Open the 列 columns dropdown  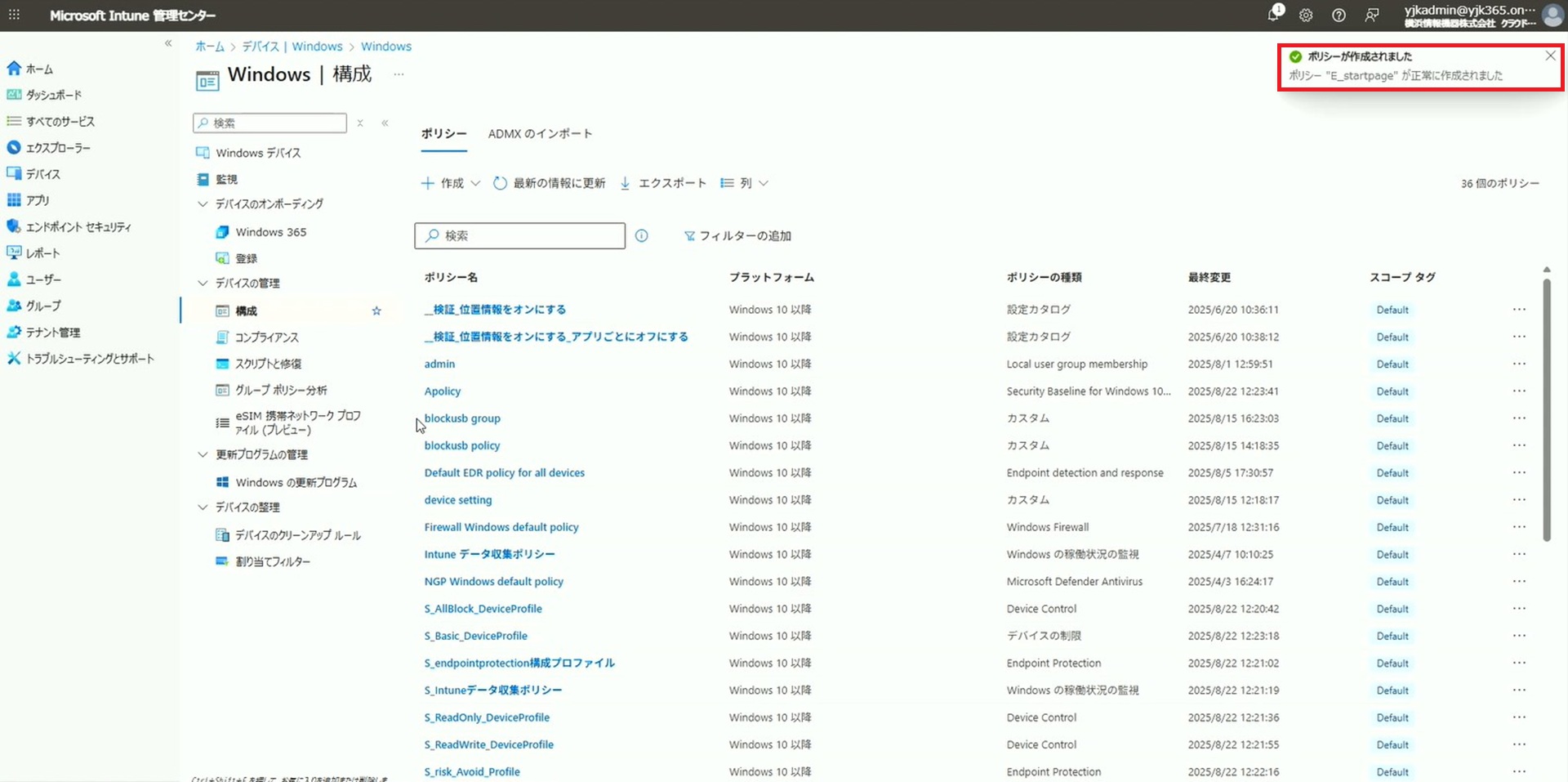(x=745, y=183)
